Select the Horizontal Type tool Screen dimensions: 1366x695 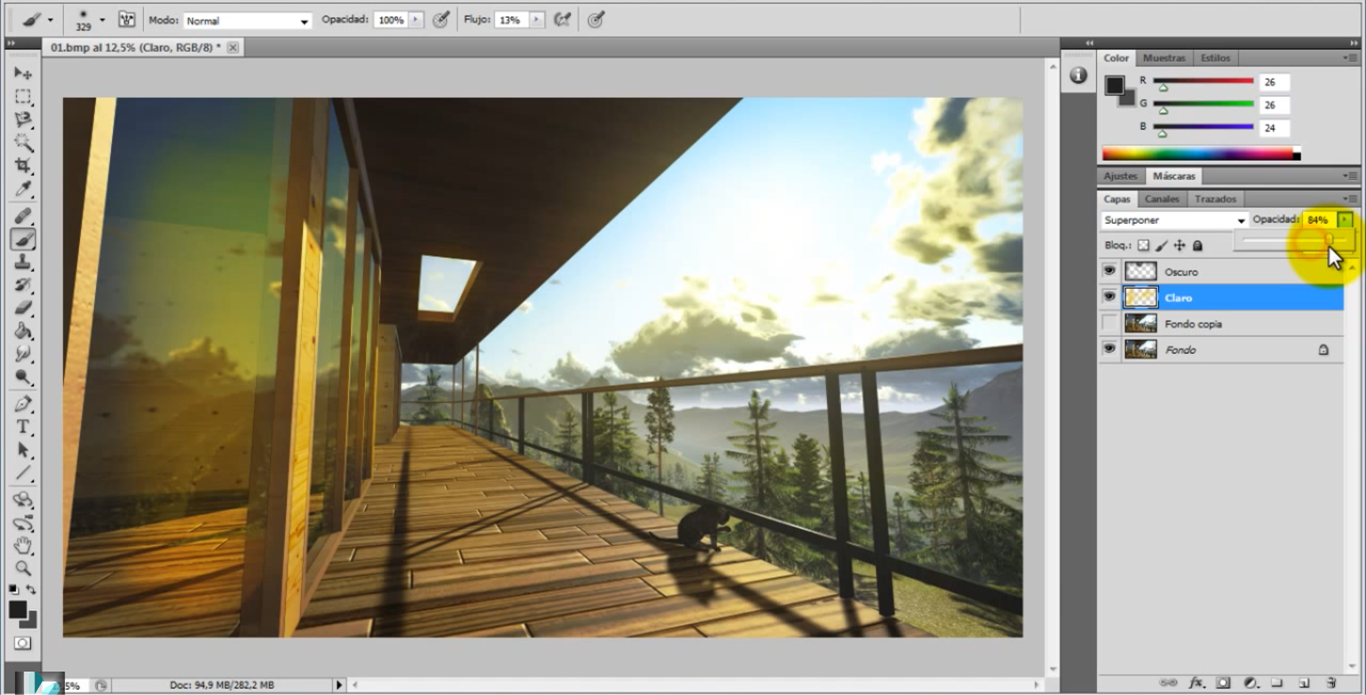coord(22,427)
